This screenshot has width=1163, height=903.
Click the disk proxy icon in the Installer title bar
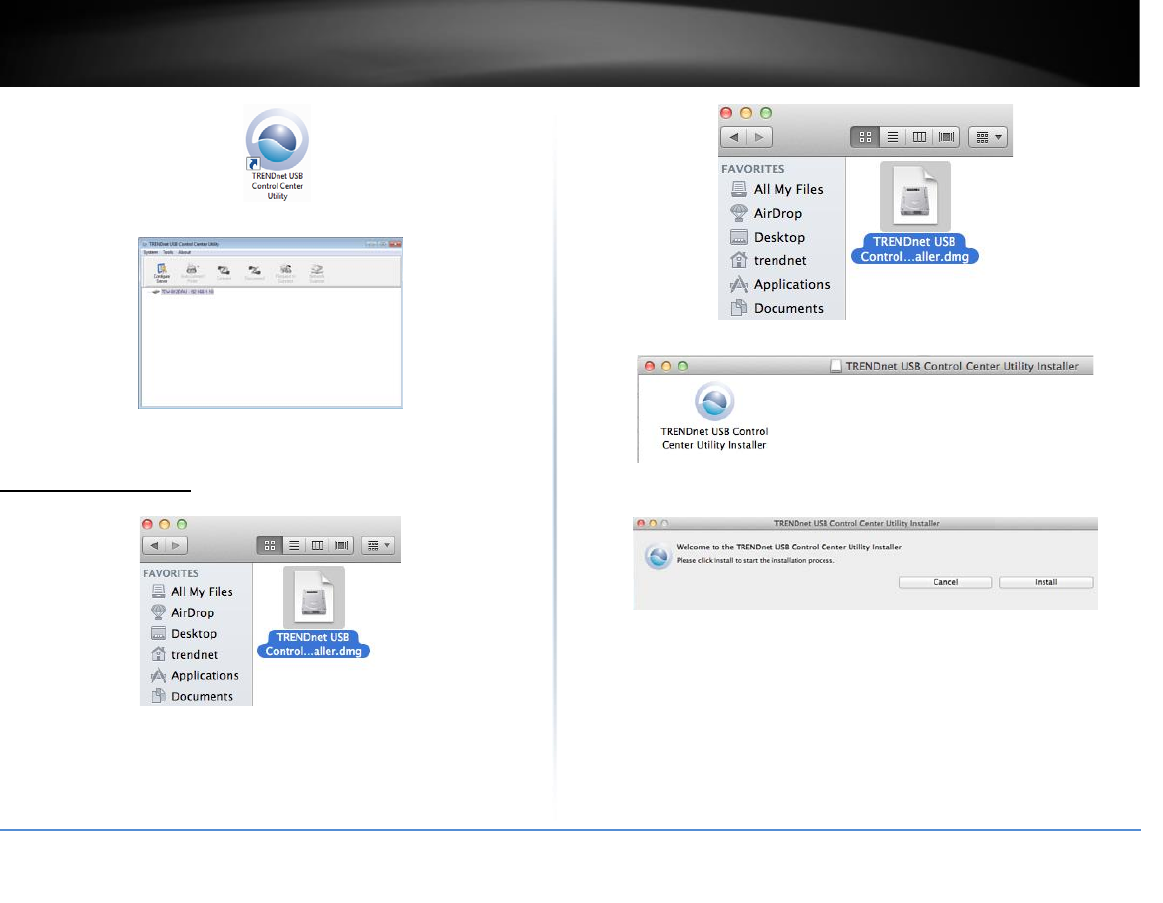[836, 366]
